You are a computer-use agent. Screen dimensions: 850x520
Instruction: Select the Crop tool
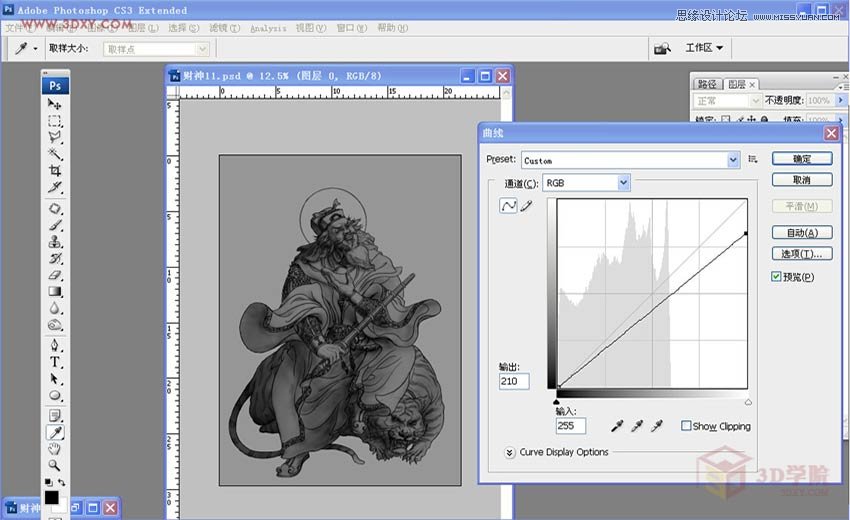tap(55, 171)
